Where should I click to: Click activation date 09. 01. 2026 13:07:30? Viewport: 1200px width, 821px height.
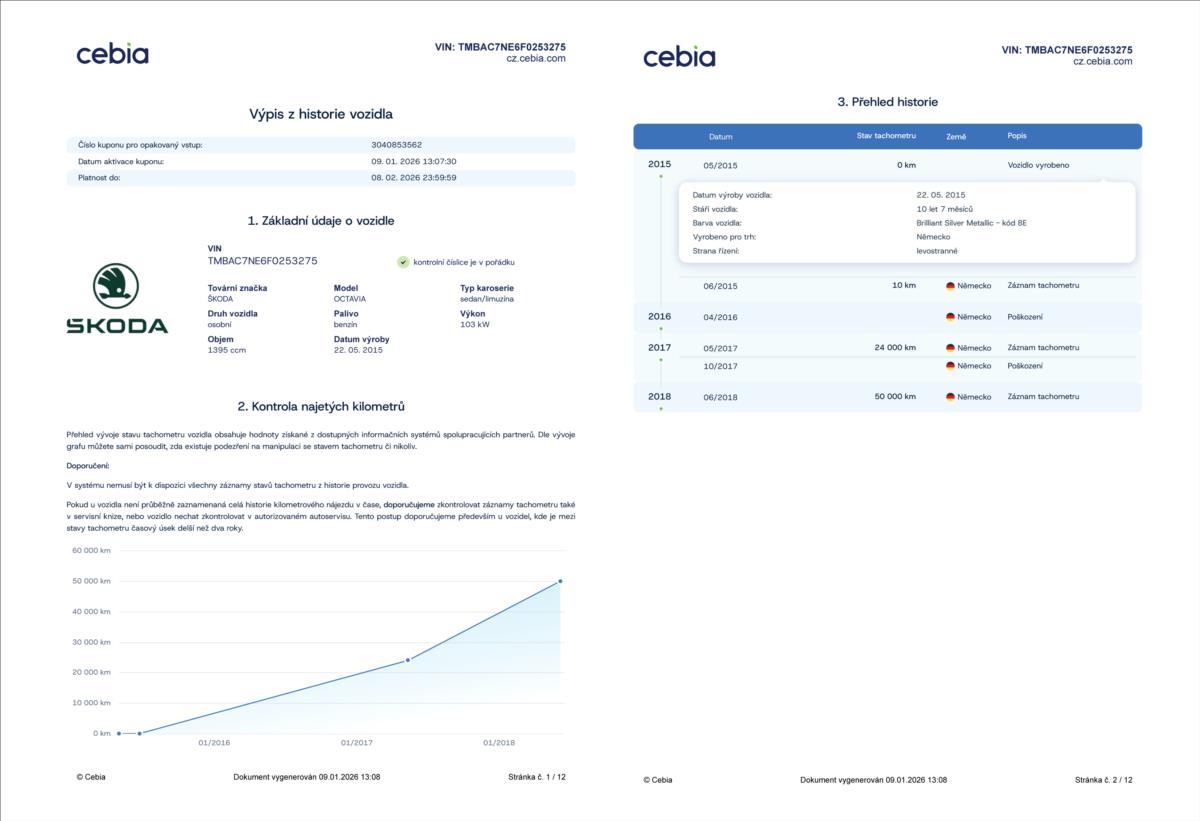414,161
